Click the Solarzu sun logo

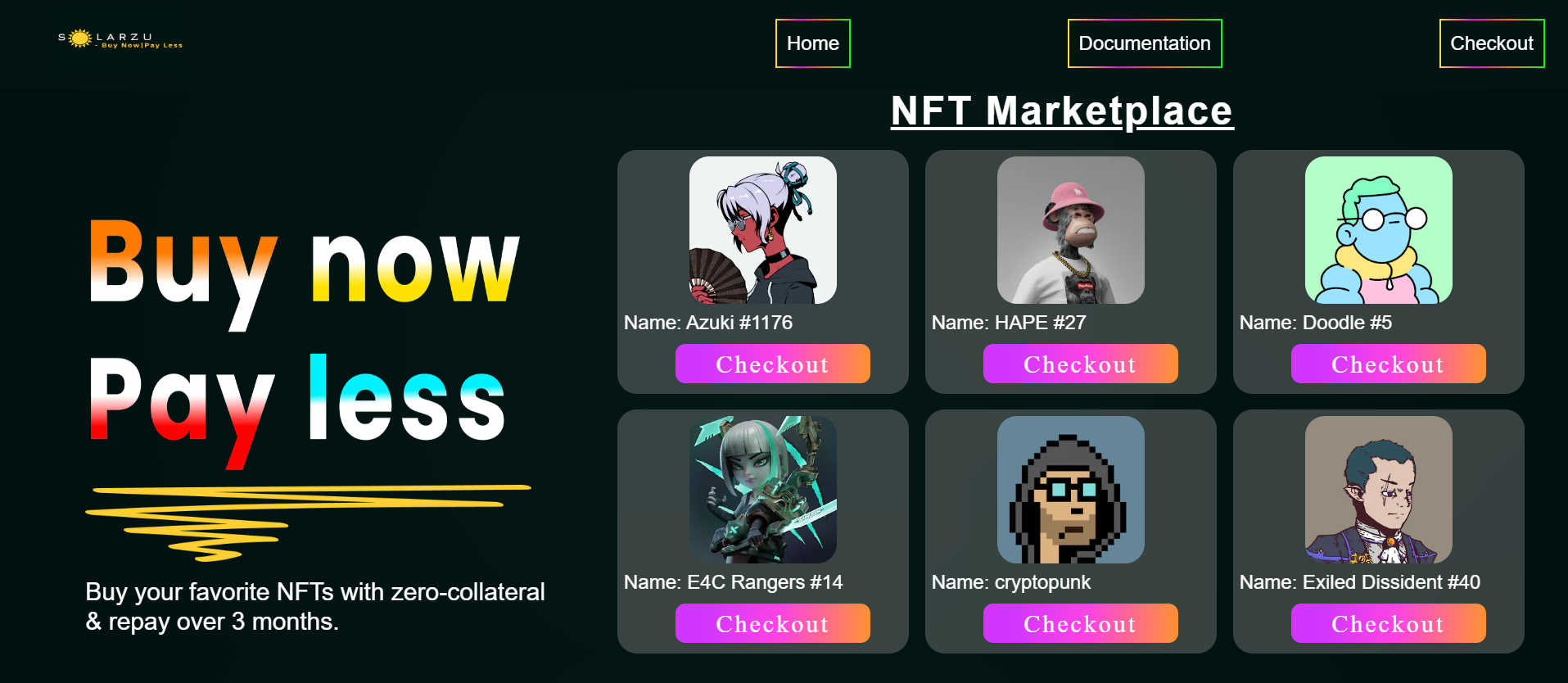[120, 38]
